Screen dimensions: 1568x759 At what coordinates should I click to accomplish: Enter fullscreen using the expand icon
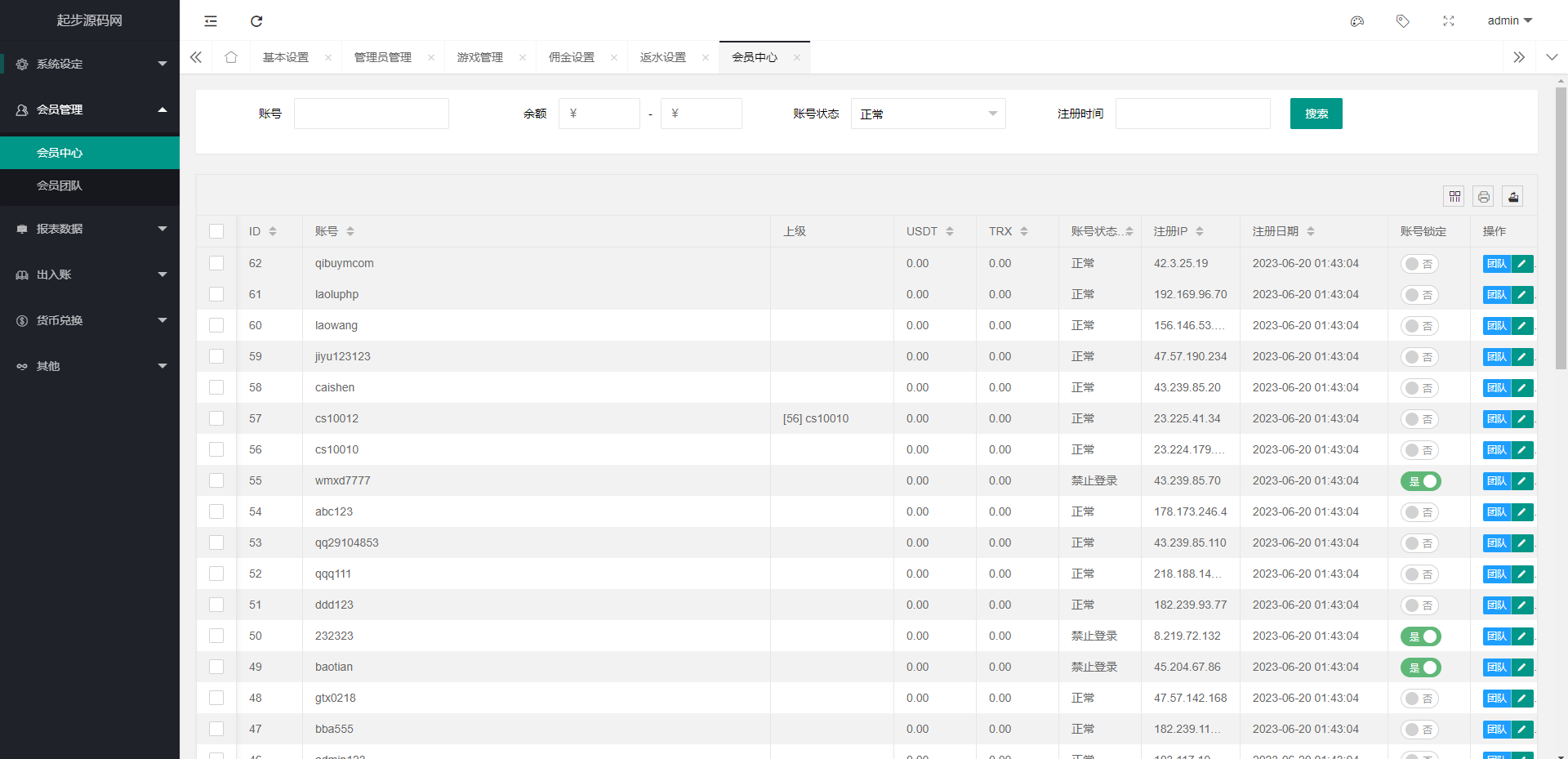click(x=1449, y=21)
